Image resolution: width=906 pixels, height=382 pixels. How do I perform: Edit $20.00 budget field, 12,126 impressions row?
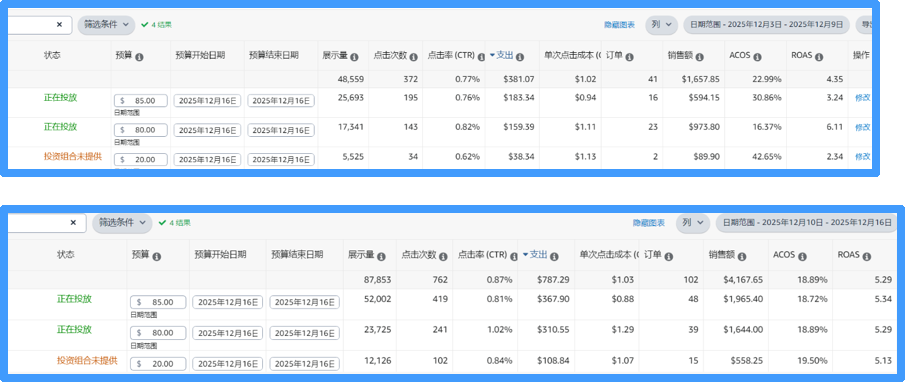coord(158,364)
